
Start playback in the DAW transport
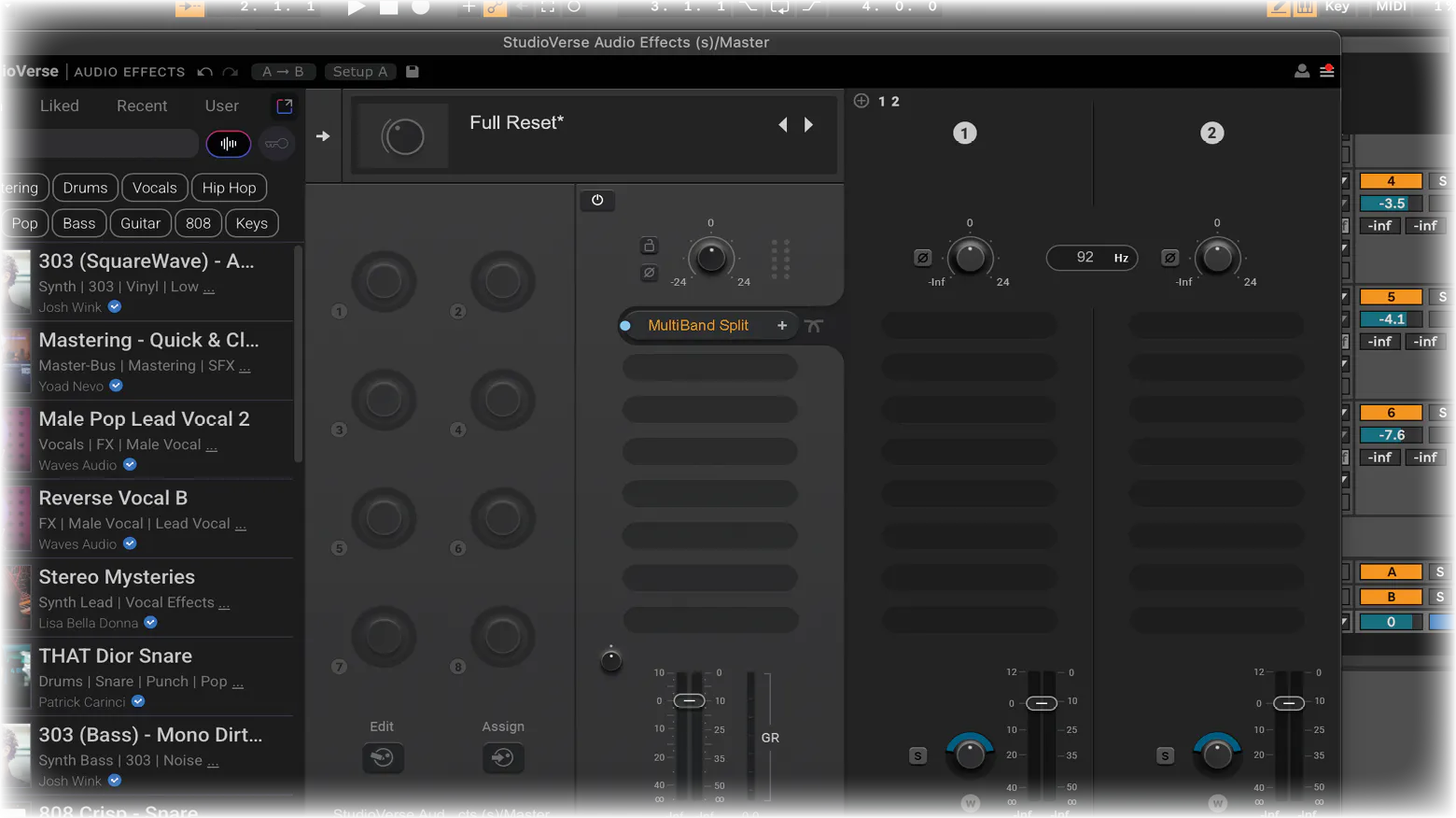coord(356,7)
